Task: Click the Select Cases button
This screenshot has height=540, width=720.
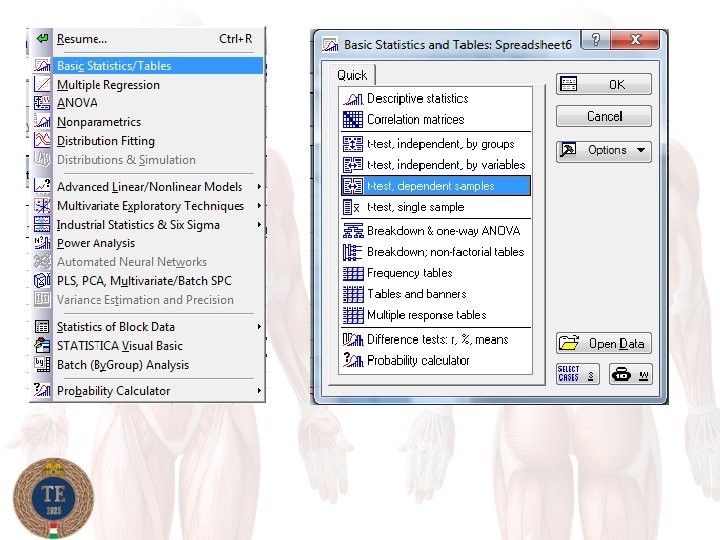Action: click(x=578, y=374)
